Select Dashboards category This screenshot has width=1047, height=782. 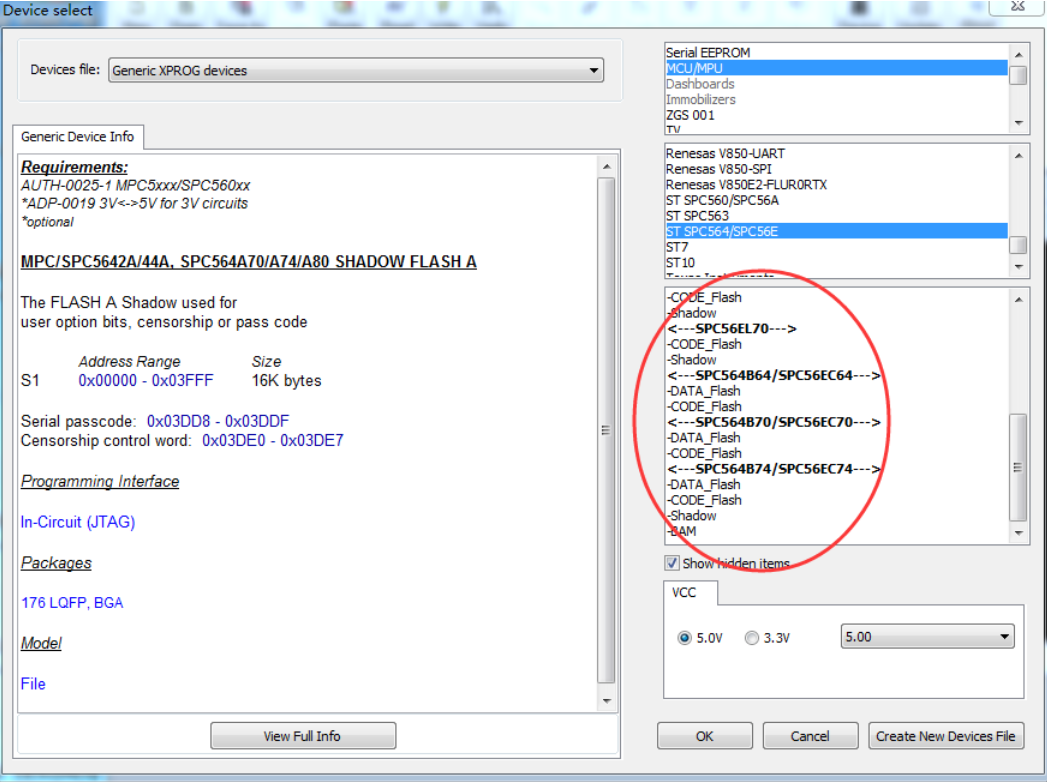(x=836, y=83)
